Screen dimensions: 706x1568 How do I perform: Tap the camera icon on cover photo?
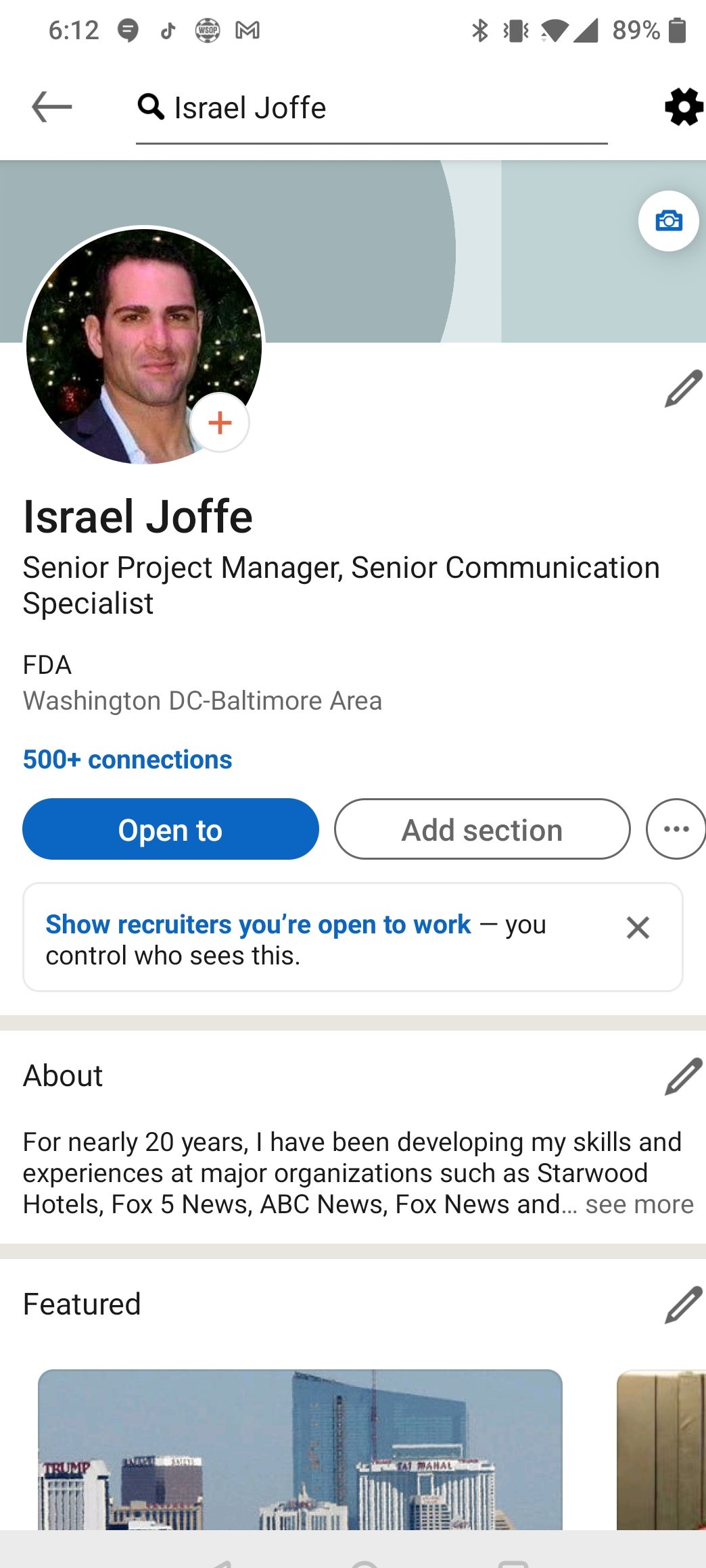[668, 221]
